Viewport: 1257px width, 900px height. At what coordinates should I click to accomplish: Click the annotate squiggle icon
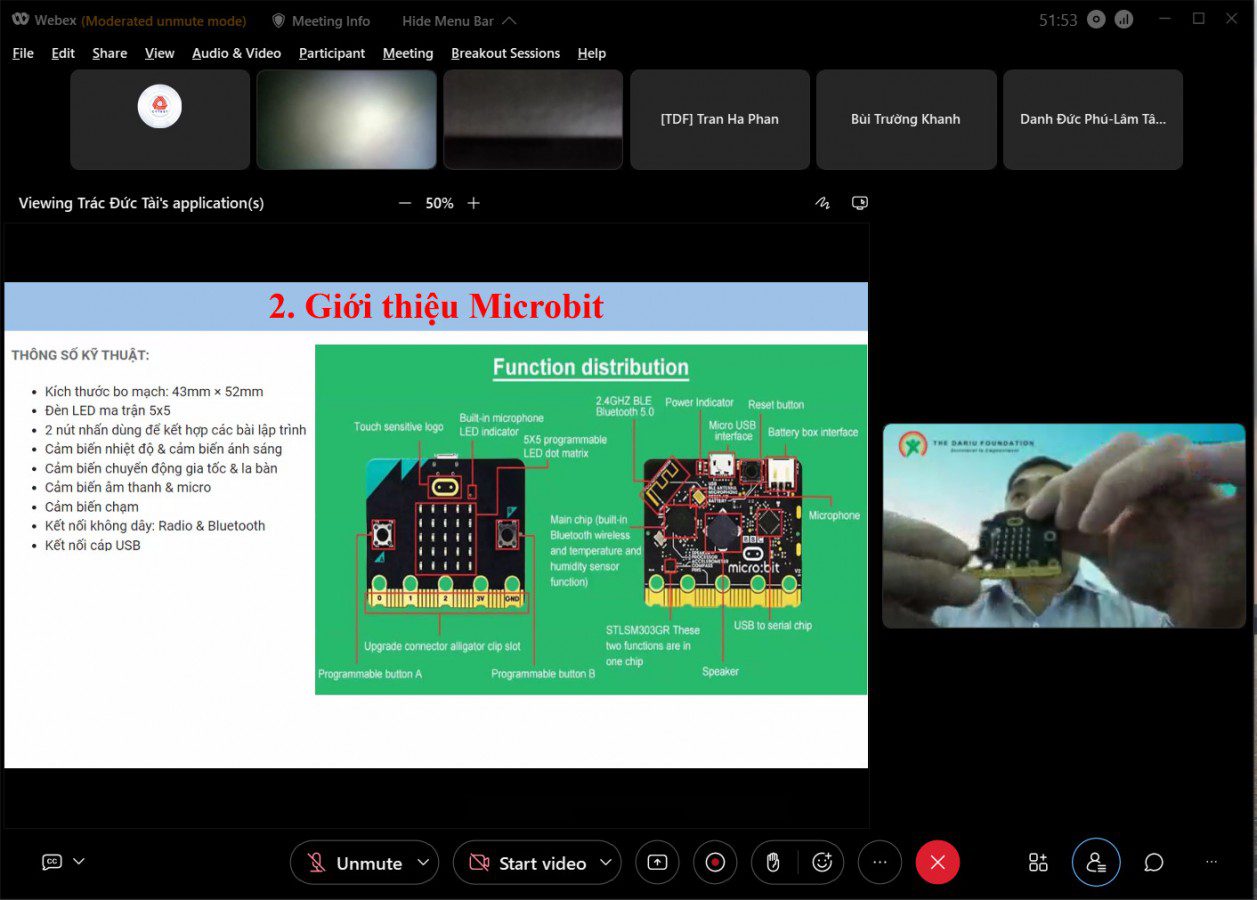[823, 203]
